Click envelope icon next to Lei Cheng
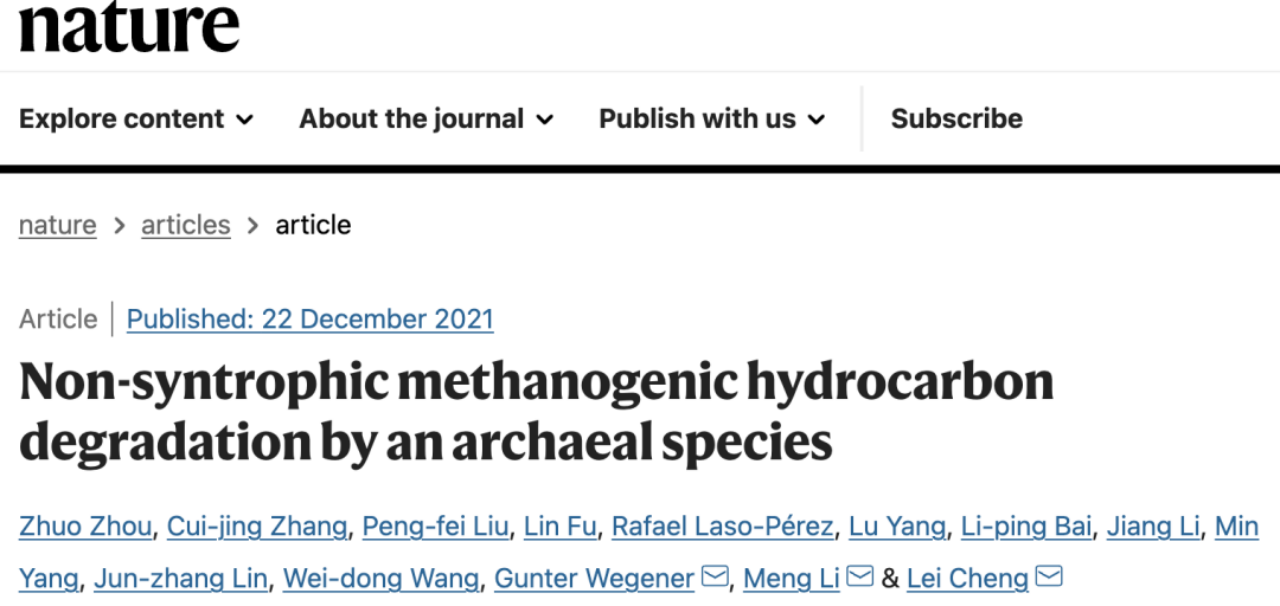 (1048, 577)
